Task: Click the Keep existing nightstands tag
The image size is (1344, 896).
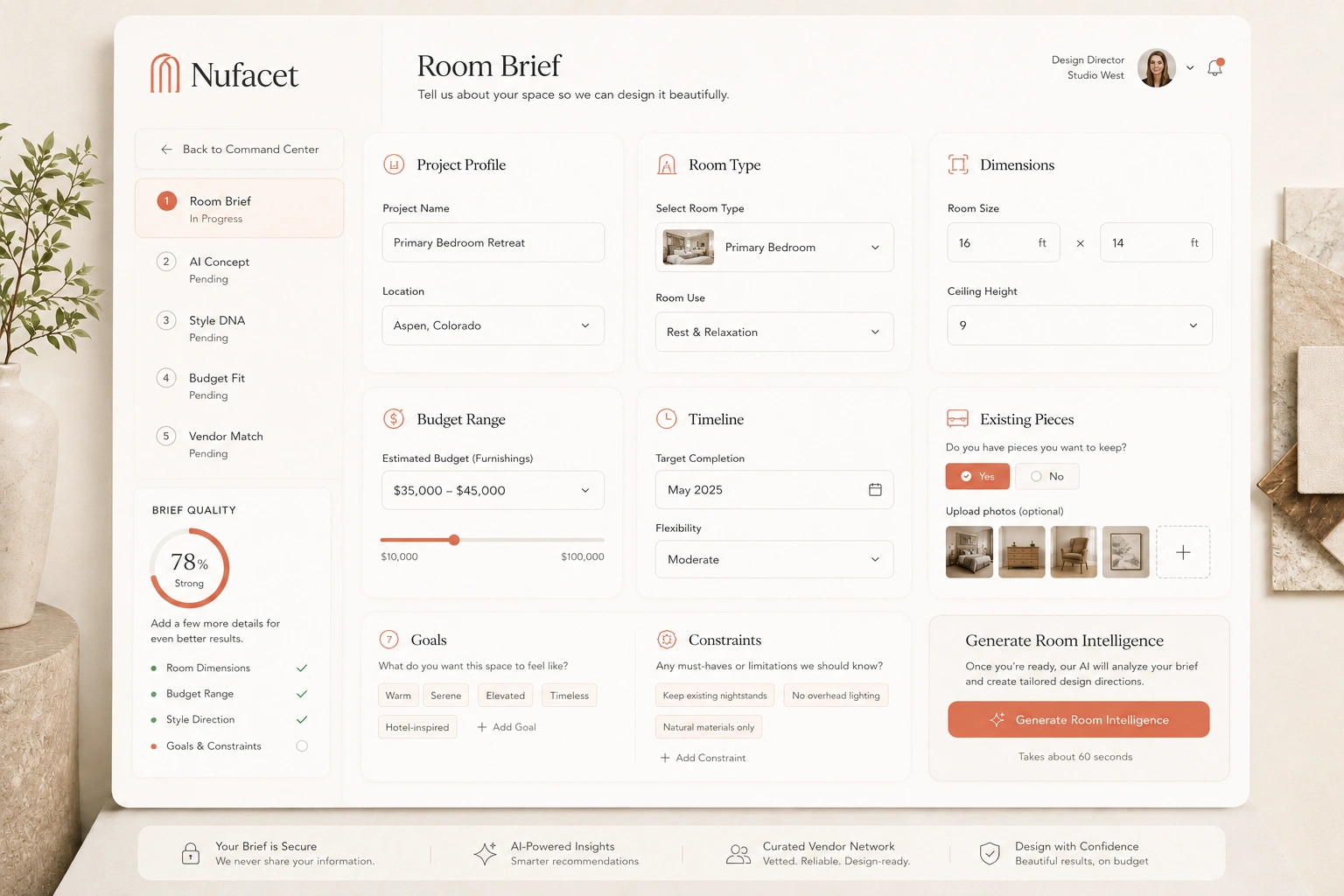Action: point(715,696)
